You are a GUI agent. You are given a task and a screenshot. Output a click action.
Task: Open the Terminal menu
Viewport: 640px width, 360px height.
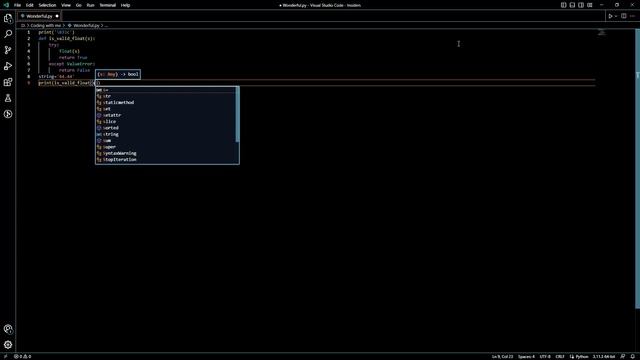pos(108,5)
